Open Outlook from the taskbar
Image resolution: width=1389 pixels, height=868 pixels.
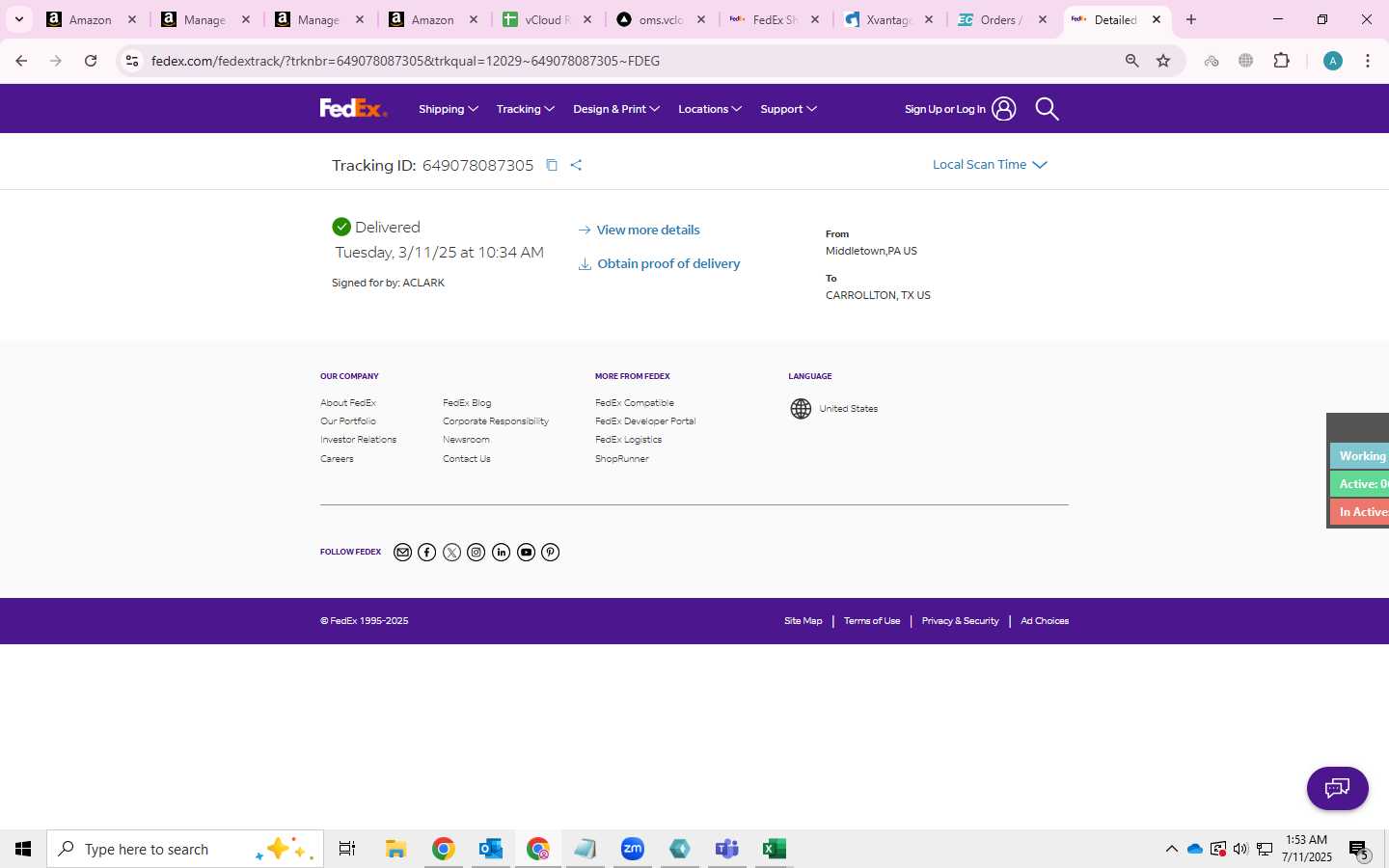click(491, 849)
